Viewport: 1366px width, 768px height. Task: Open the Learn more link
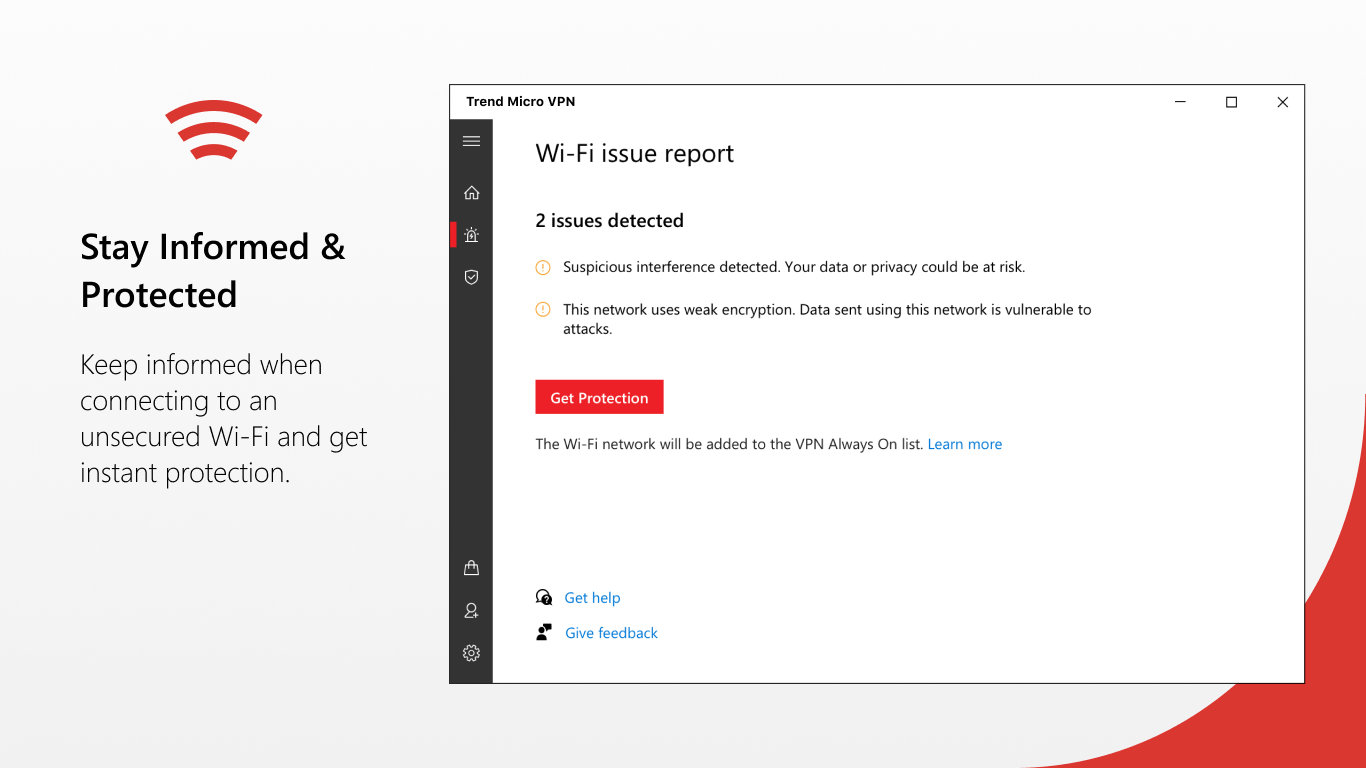pyautogui.click(x=964, y=443)
